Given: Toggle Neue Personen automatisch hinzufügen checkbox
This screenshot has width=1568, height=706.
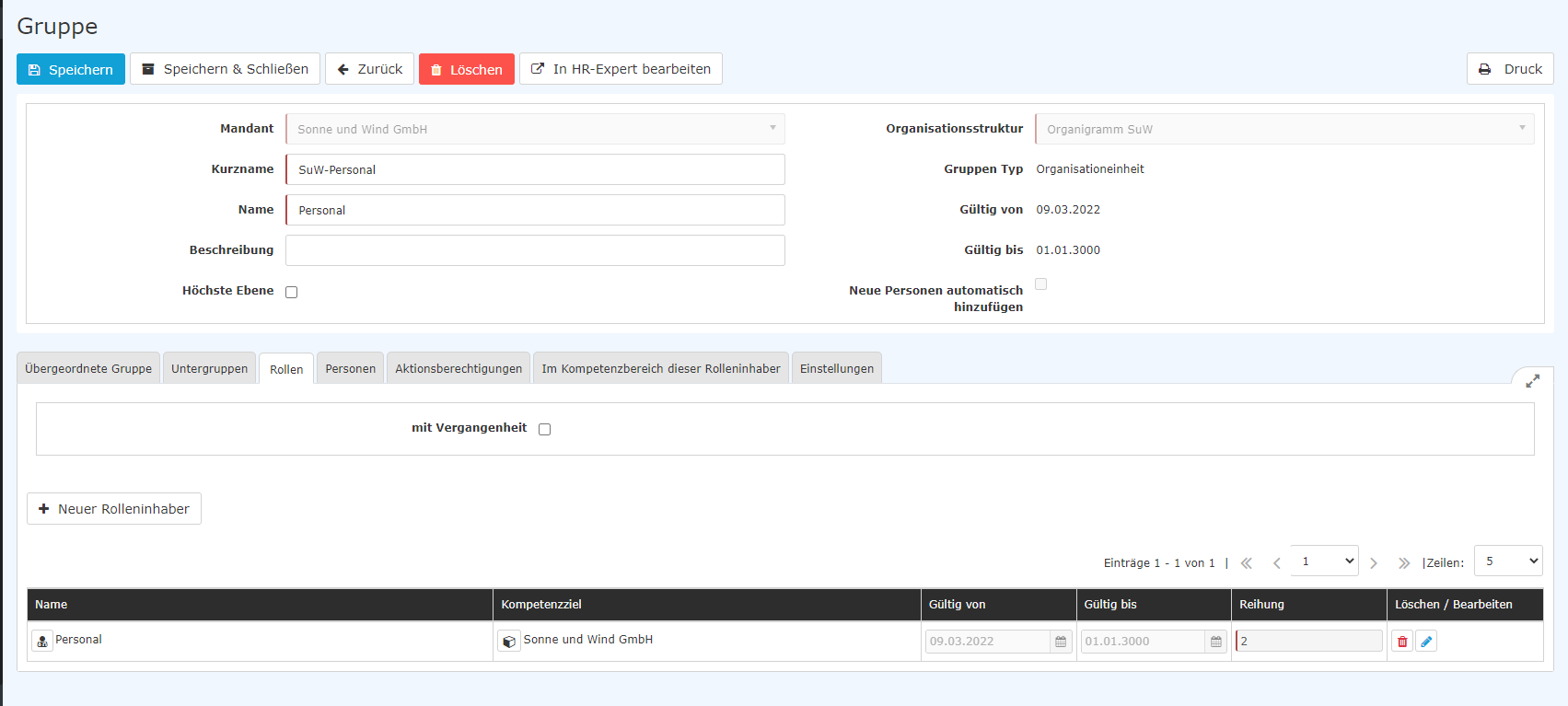Looking at the screenshot, I should 1041,284.
